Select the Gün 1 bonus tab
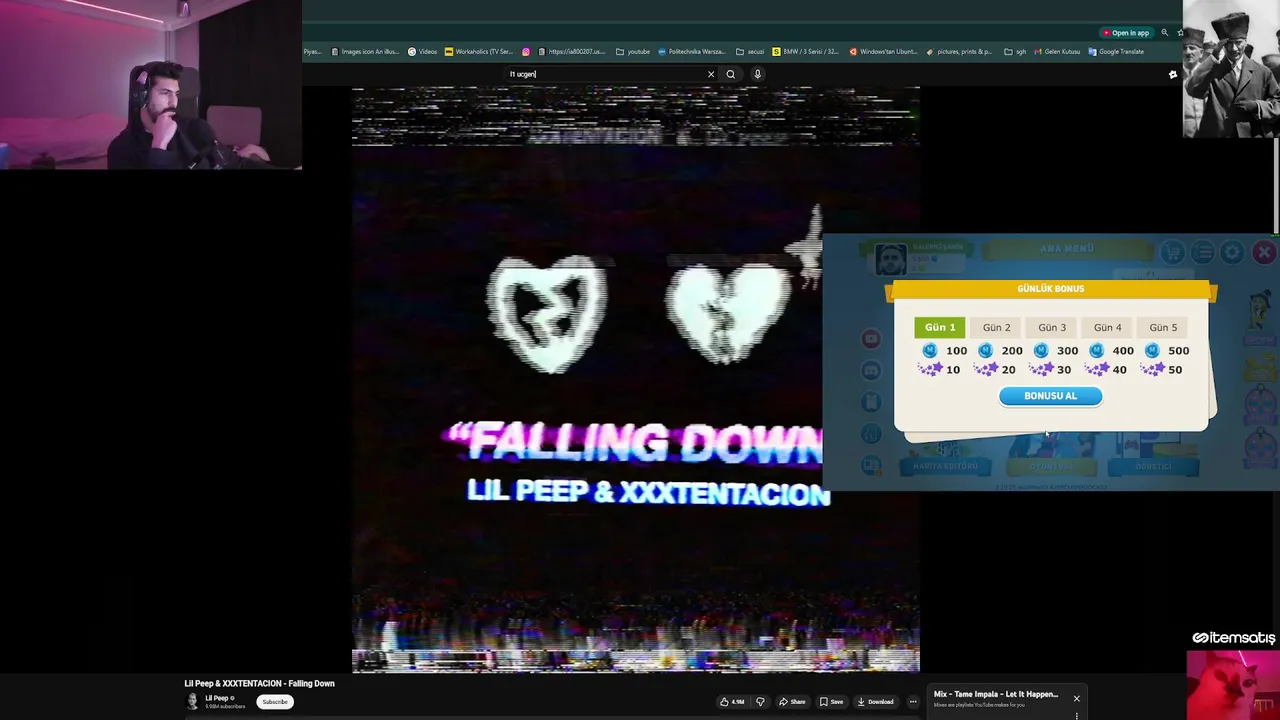Screen dimensions: 1280x720 [x=940, y=327]
